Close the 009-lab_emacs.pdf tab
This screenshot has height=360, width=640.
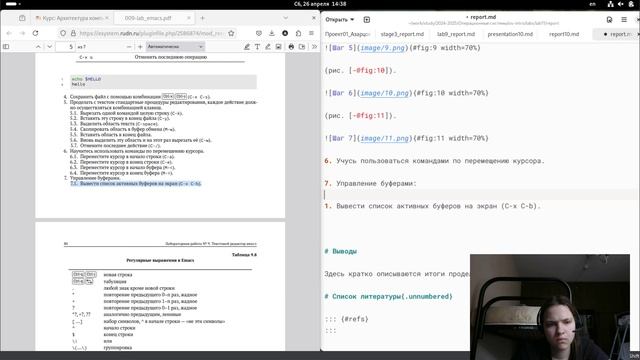pos(189,18)
